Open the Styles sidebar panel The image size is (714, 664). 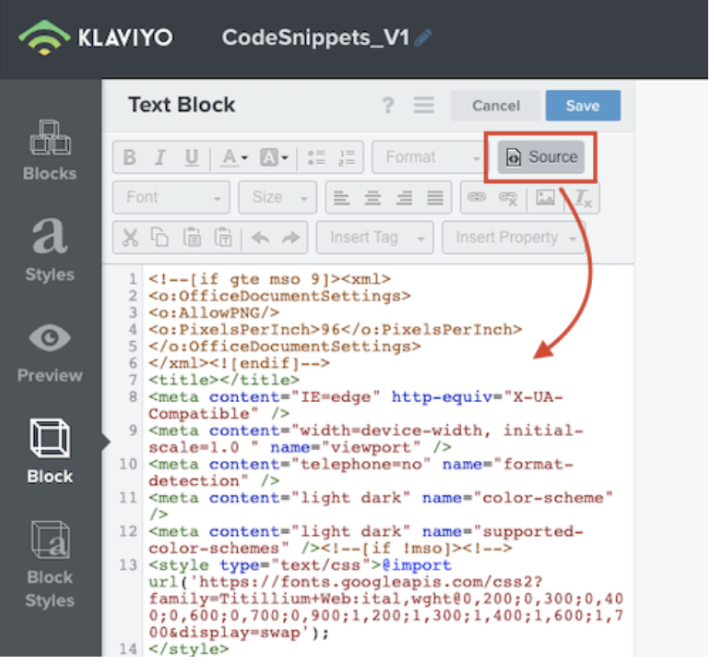pyautogui.click(x=50, y=250)
